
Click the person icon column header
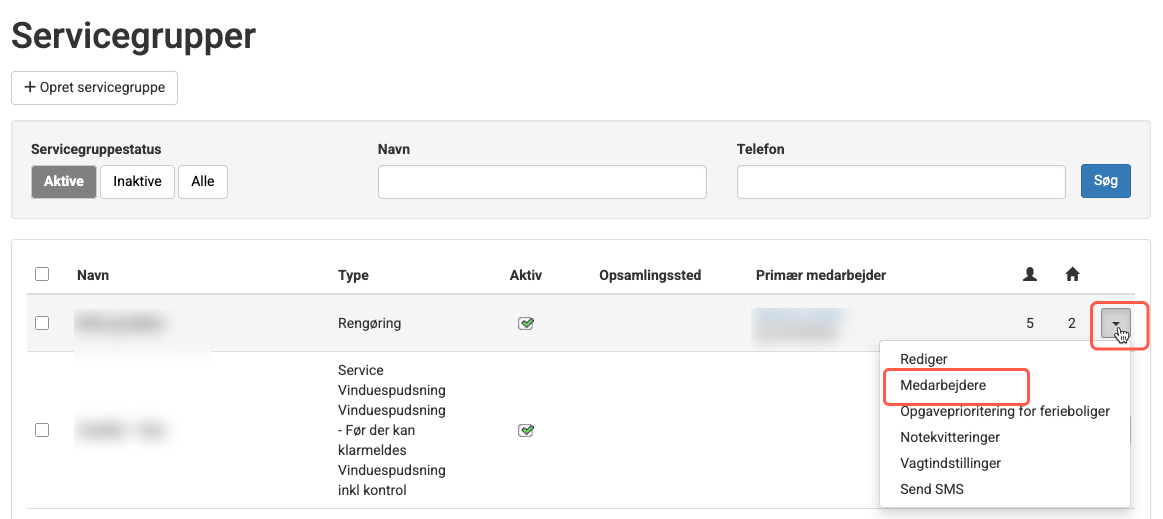(x=1029, y=274)
